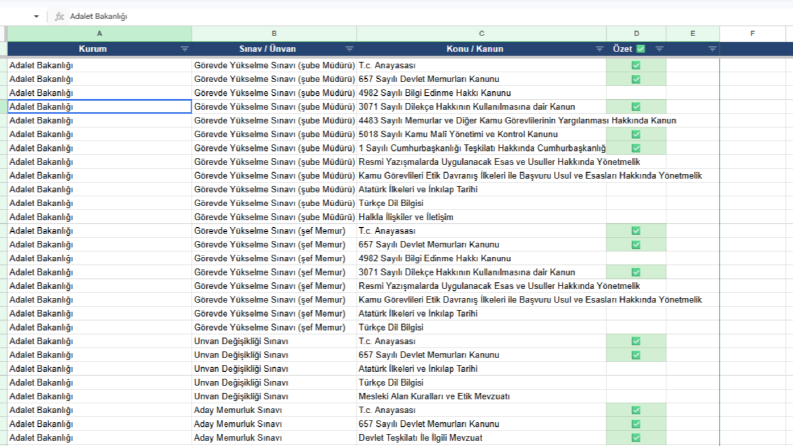The width and height of the screenshot is (793, 446).
Task: Click the formula bar text Adalet Bakanlığı
Action: (99, 16)
